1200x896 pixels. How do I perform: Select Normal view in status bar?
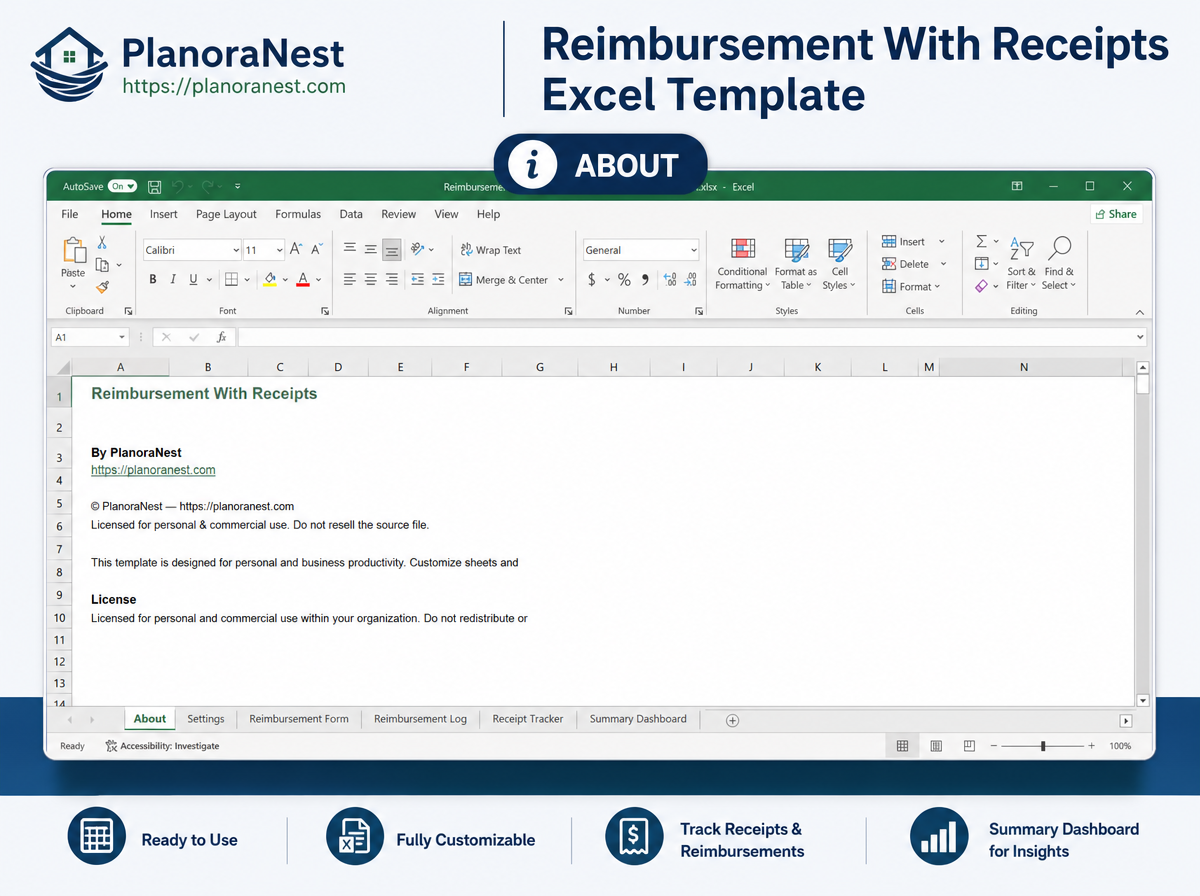pyautogui.click(x=902, y=746)
